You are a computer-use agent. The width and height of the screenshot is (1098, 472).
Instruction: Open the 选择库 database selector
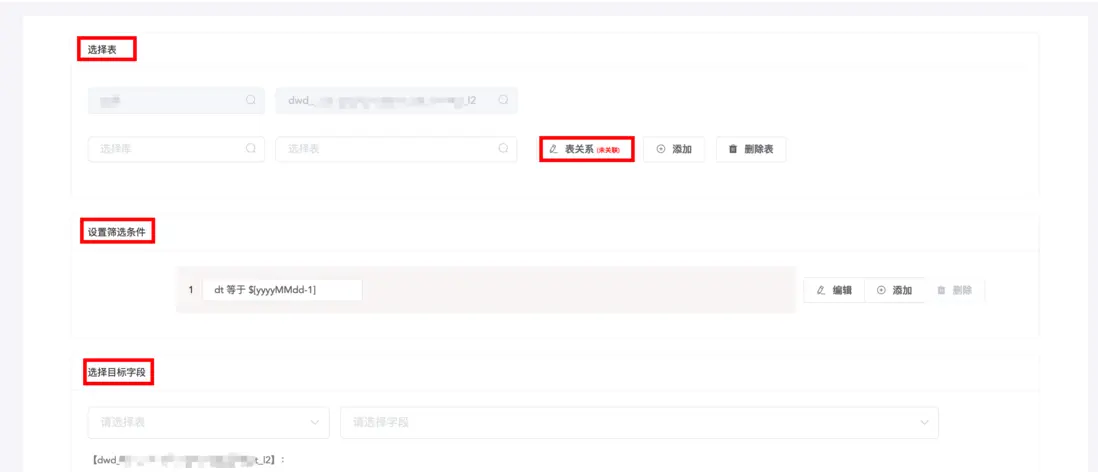(165, 149)
